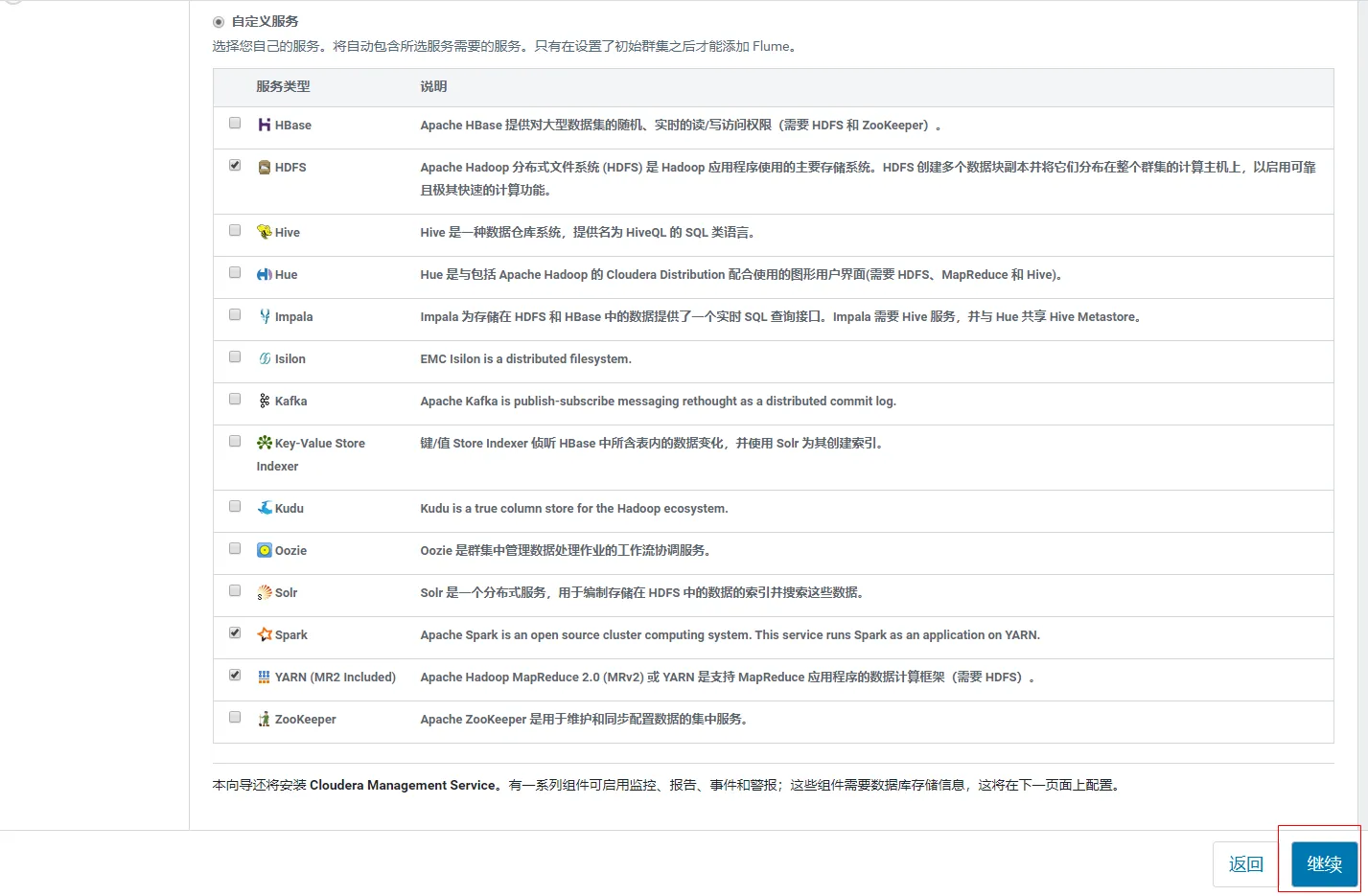The width and height of the screenshot is (1368, 896).
Task: Uncheck YARN (MR2 Included) checkbox
Action: pos(235,675)
